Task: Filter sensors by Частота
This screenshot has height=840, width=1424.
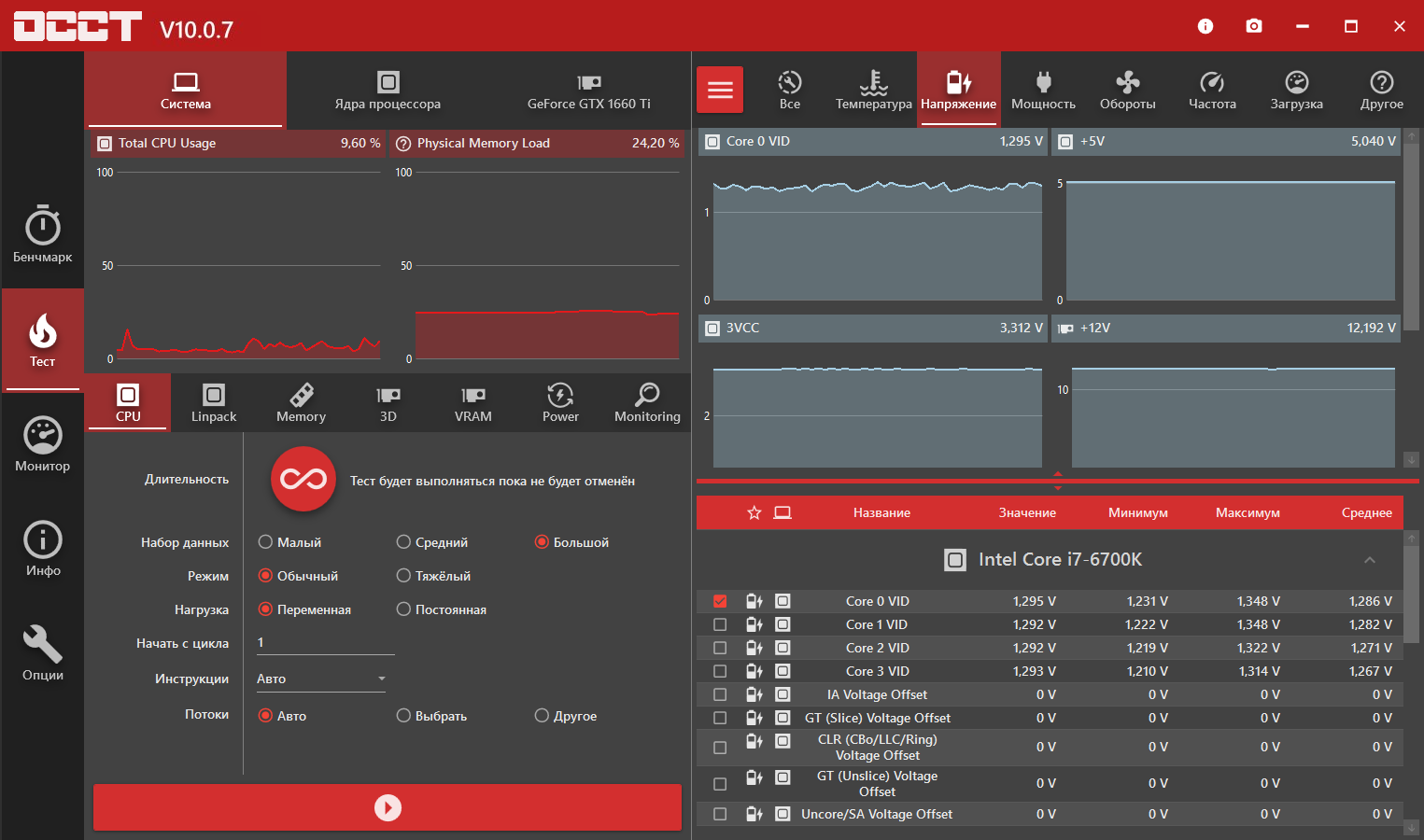Action: (x=1212, y=90)
